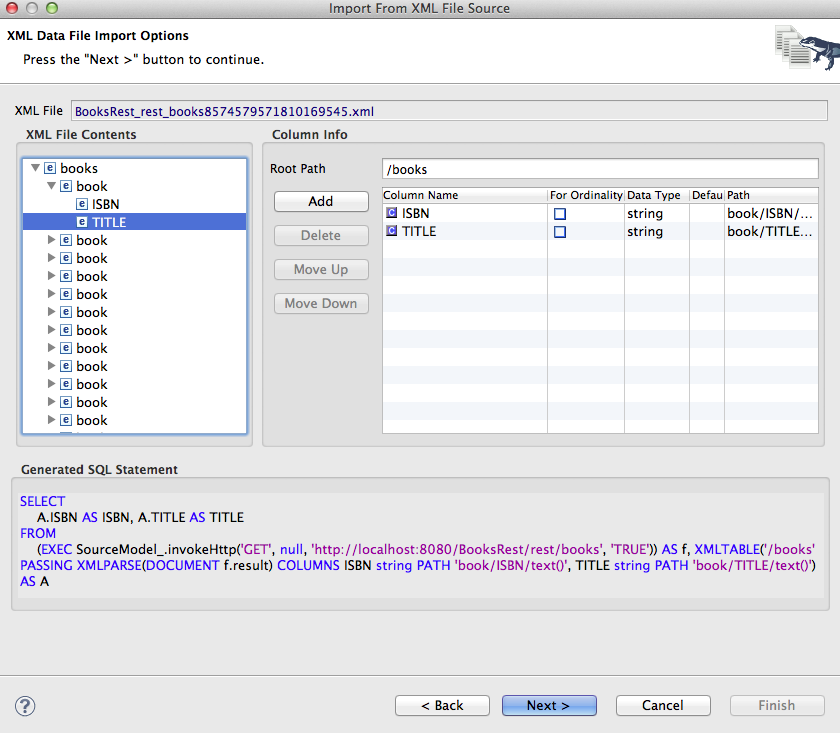840x733 pixels.
Task: Click the ISBN column icon in table
Action: point(392,213)
